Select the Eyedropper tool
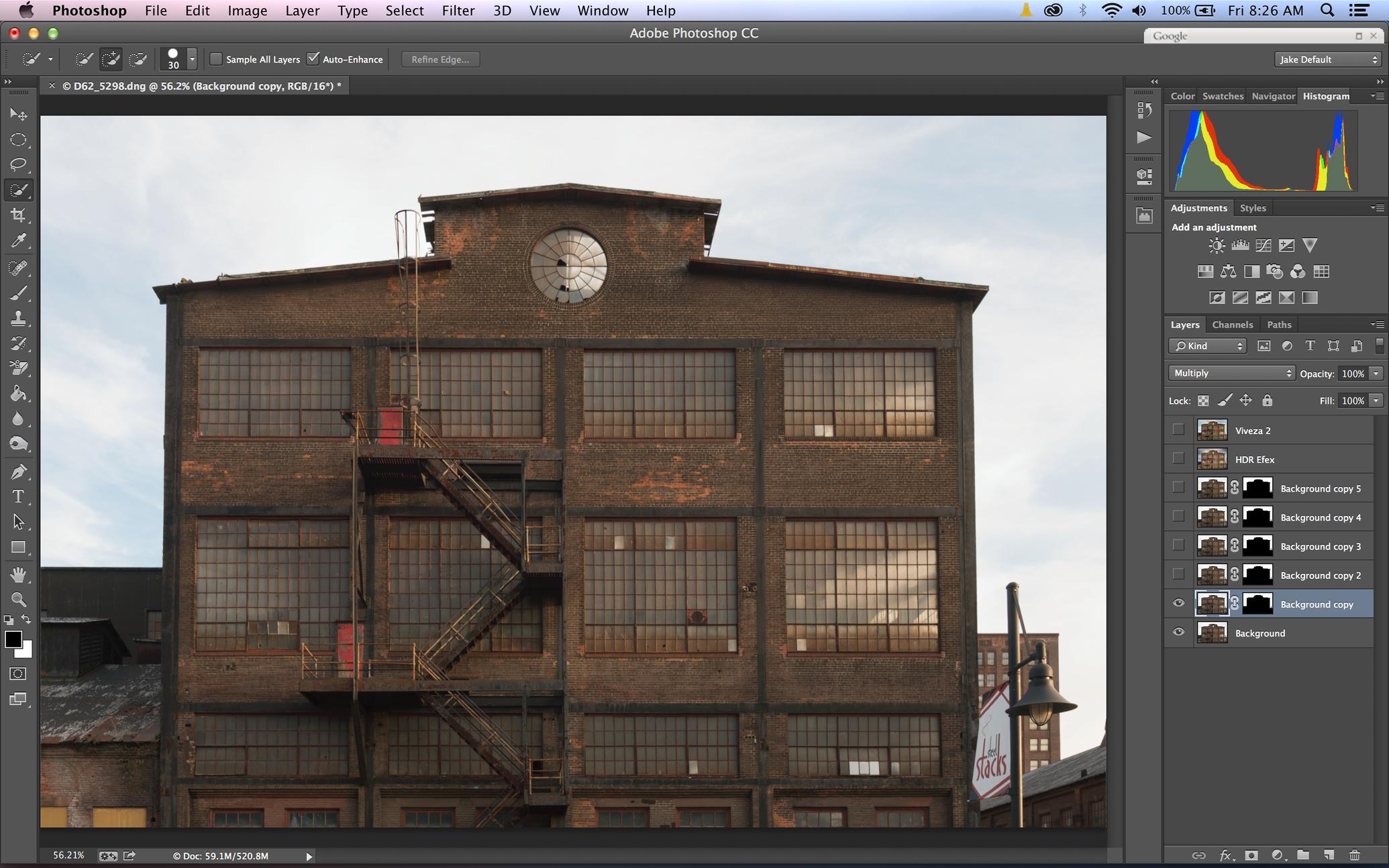This screenshot has width=1389, height=868. [x=18, y=241]
